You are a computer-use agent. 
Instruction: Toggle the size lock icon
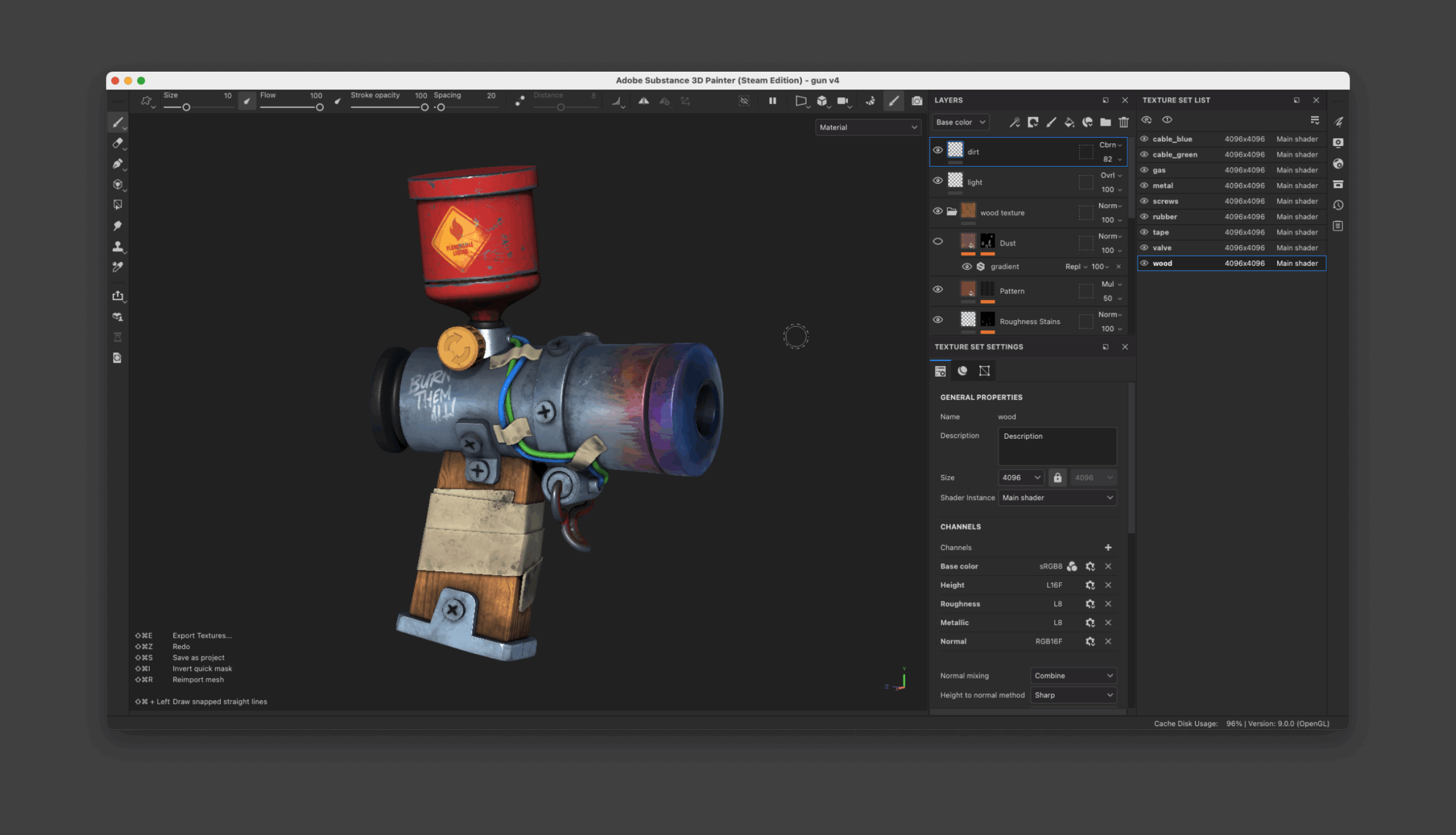(x=1057, y=477)
